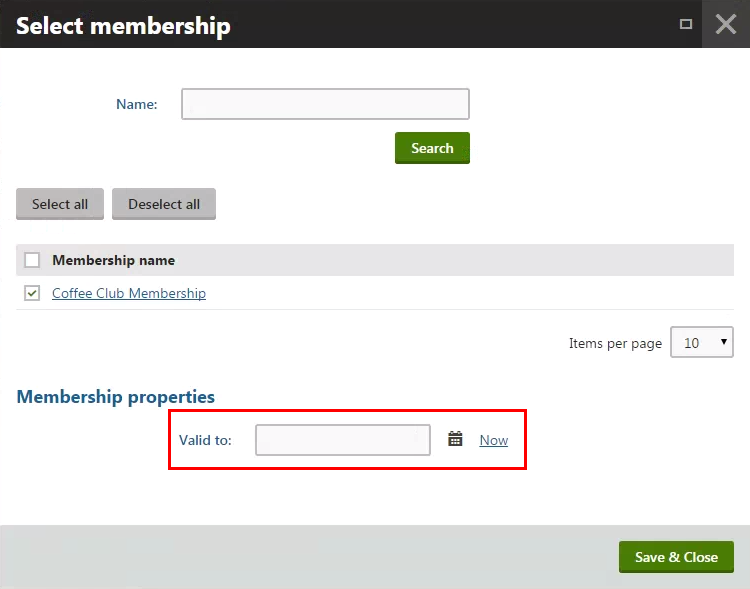
Task: Maximize the Select membership dialog
Action: pyautogui.click(x=686, y=24)
